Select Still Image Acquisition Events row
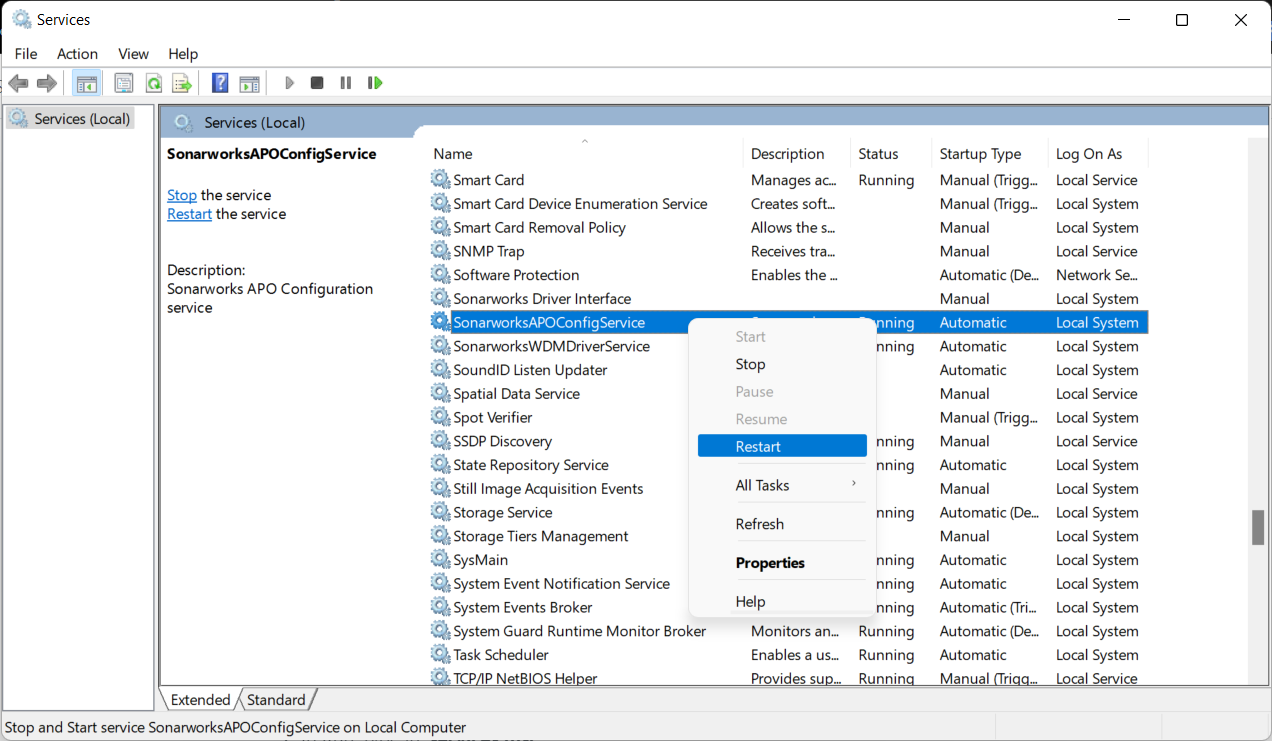Image resolution: width=1272 pixels, height=741 pixels. click(788, 489)
